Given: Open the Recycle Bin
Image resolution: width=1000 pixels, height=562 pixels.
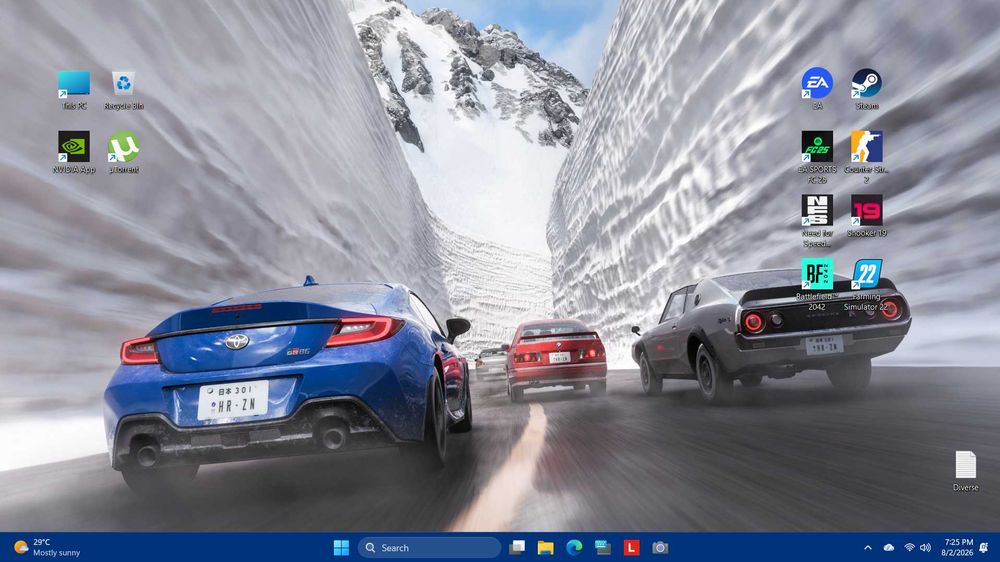Looking at the screenshot, I should [x=124, y=90].
